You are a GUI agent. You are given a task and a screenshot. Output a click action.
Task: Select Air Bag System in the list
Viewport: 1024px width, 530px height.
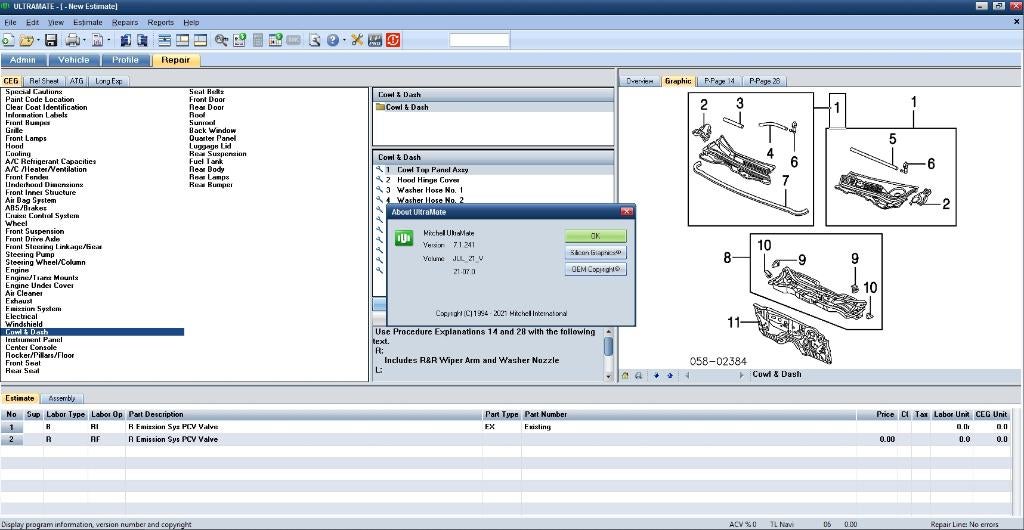point(31,200)
